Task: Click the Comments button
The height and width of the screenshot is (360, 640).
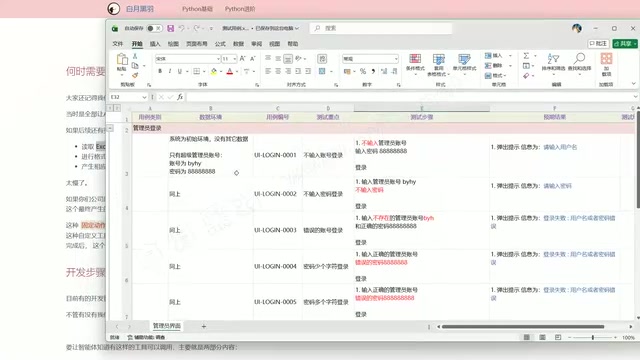Action: click(598, 43)
